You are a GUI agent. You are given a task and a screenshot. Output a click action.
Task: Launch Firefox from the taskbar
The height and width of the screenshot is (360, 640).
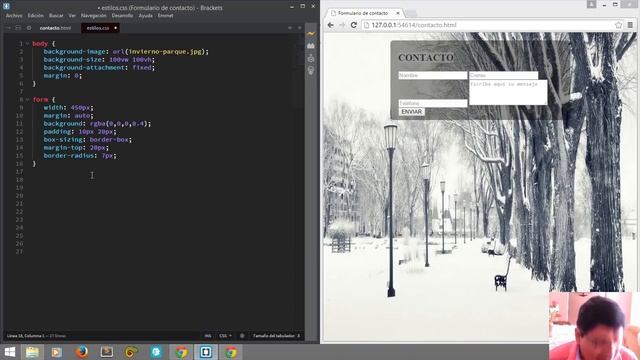coord(82,352)
